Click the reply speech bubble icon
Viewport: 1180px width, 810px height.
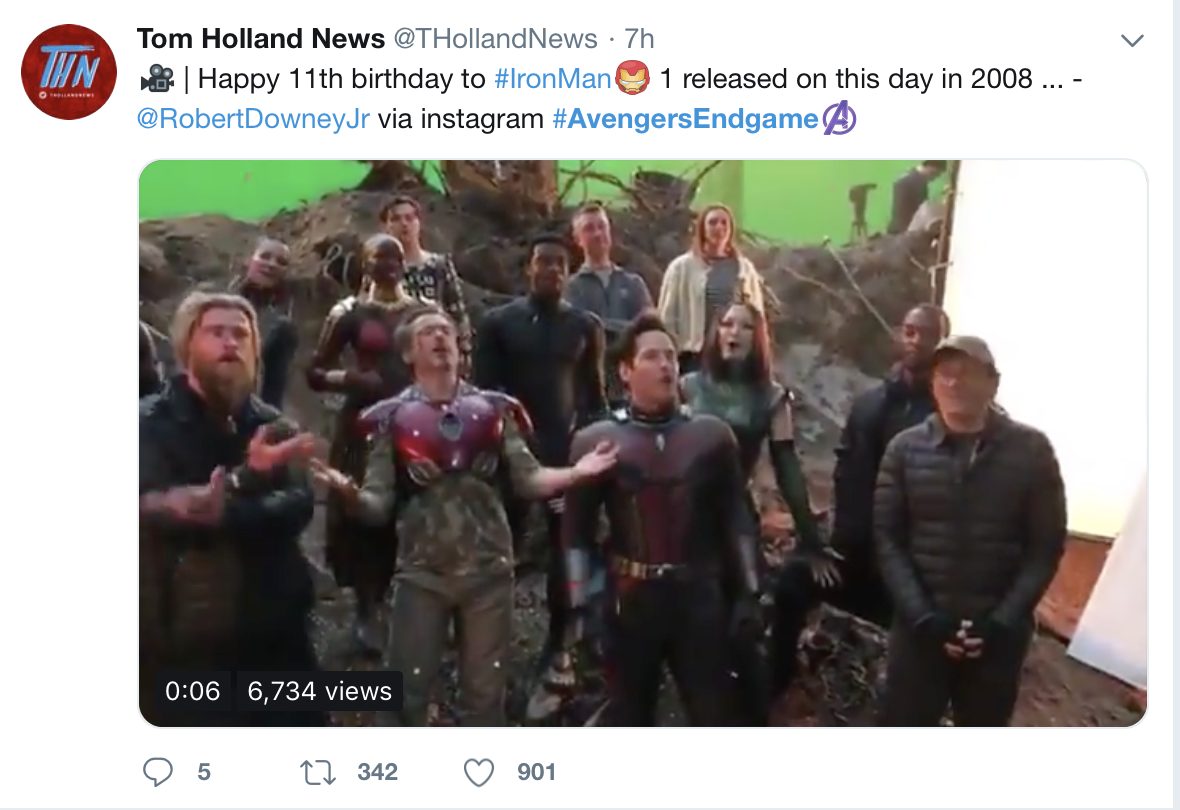(159, 772)
